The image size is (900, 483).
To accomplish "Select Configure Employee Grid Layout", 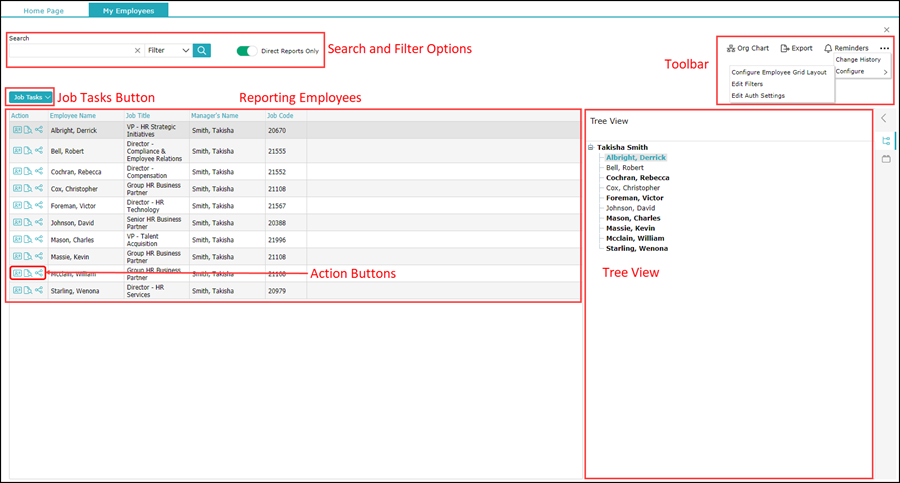I will 778,72.
